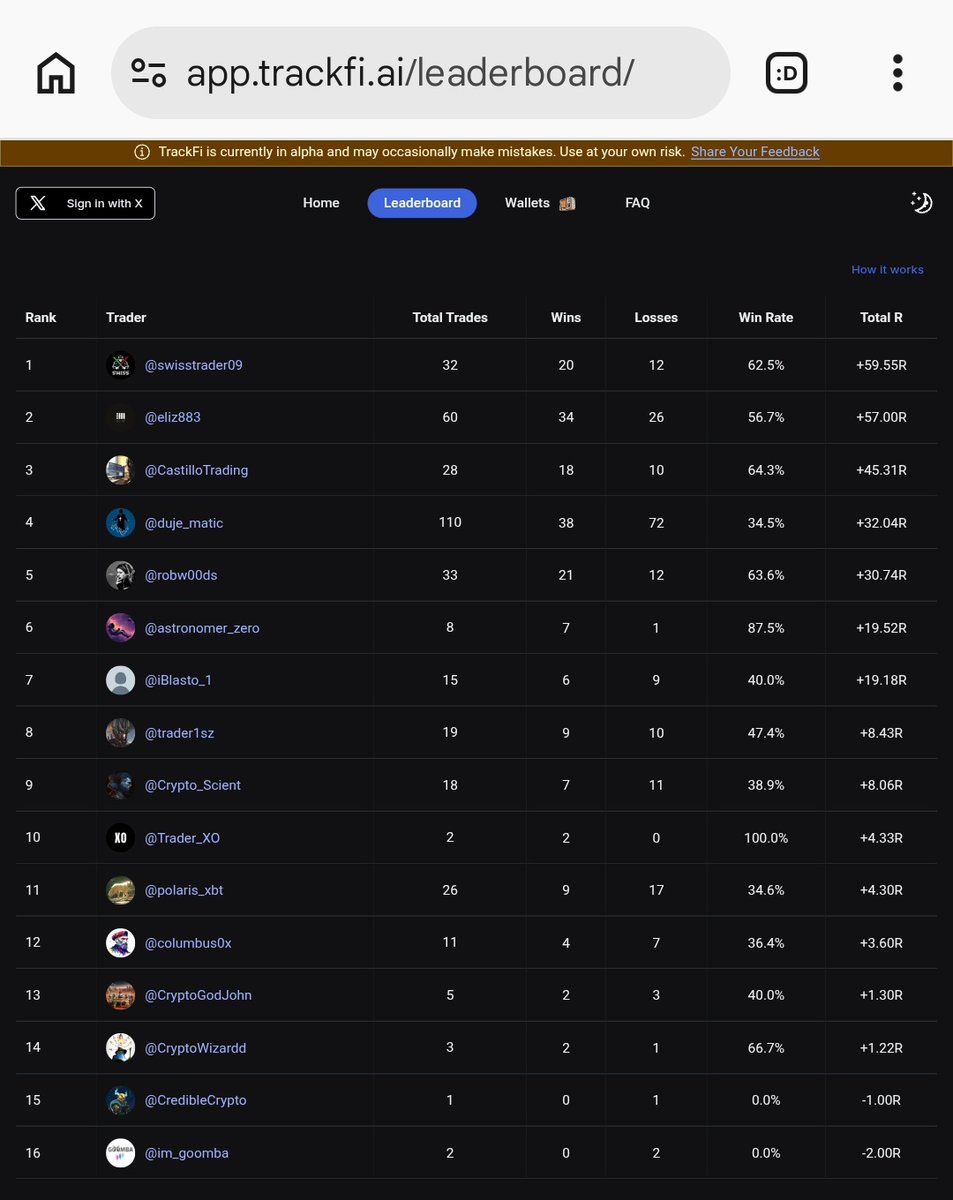Viewport: 953px width, 1200px height.
Task: Click the @im_goomba avatar
Action: coord(120,1153)
